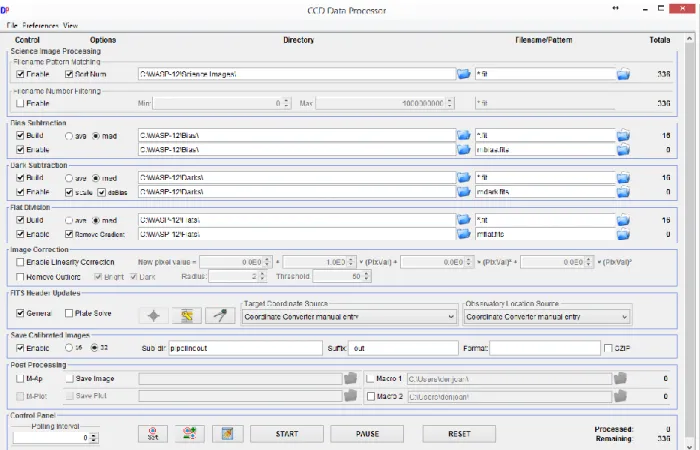
Task: Browse folder for Macro 1 path
Action: tap(620, 379)
